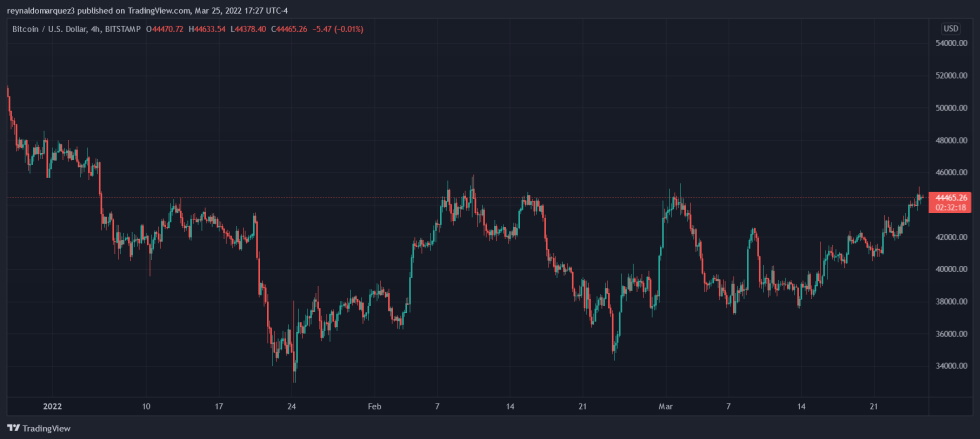This screenshot has height=439, width=980.
Task: Click the price axis label 42000.00
Action: click(x=949, y=238)
